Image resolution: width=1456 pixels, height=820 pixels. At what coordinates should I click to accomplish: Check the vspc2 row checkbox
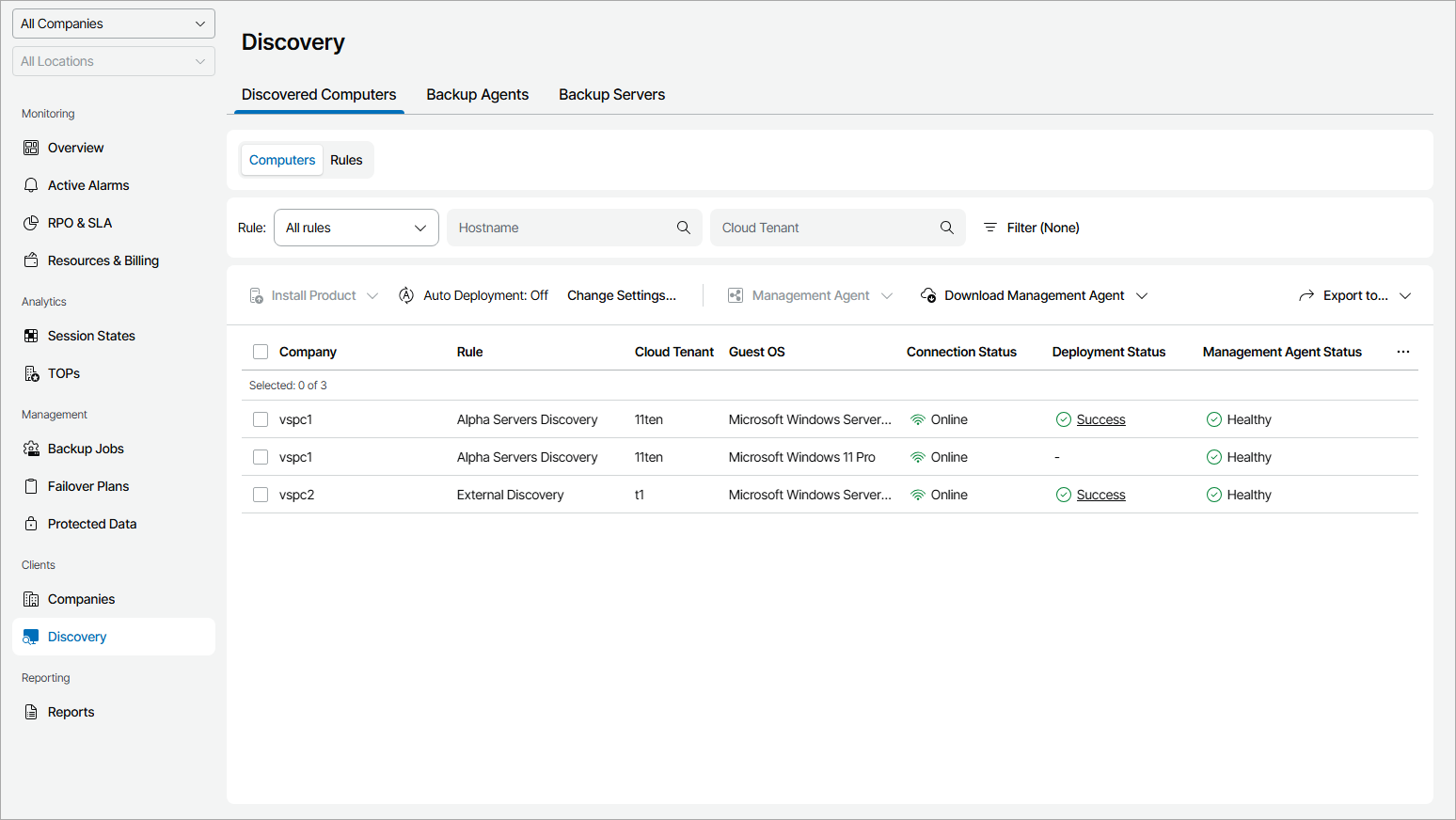point(261,495)
